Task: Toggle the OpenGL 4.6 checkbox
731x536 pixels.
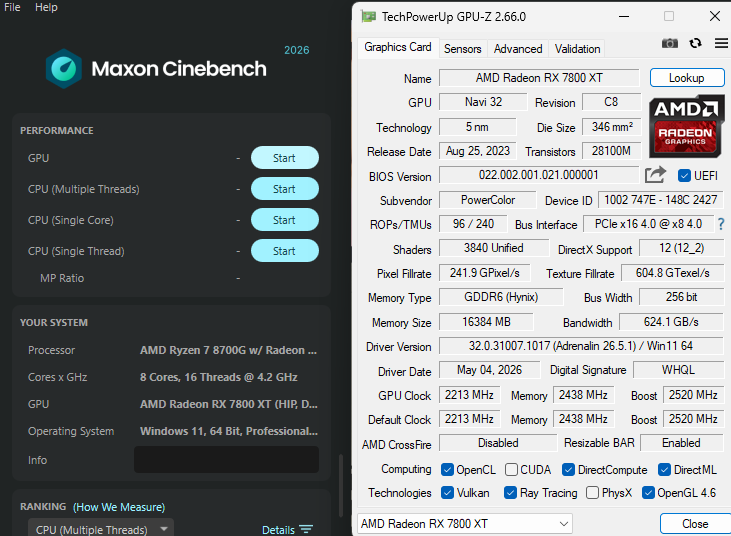Action: pos(648,493)
